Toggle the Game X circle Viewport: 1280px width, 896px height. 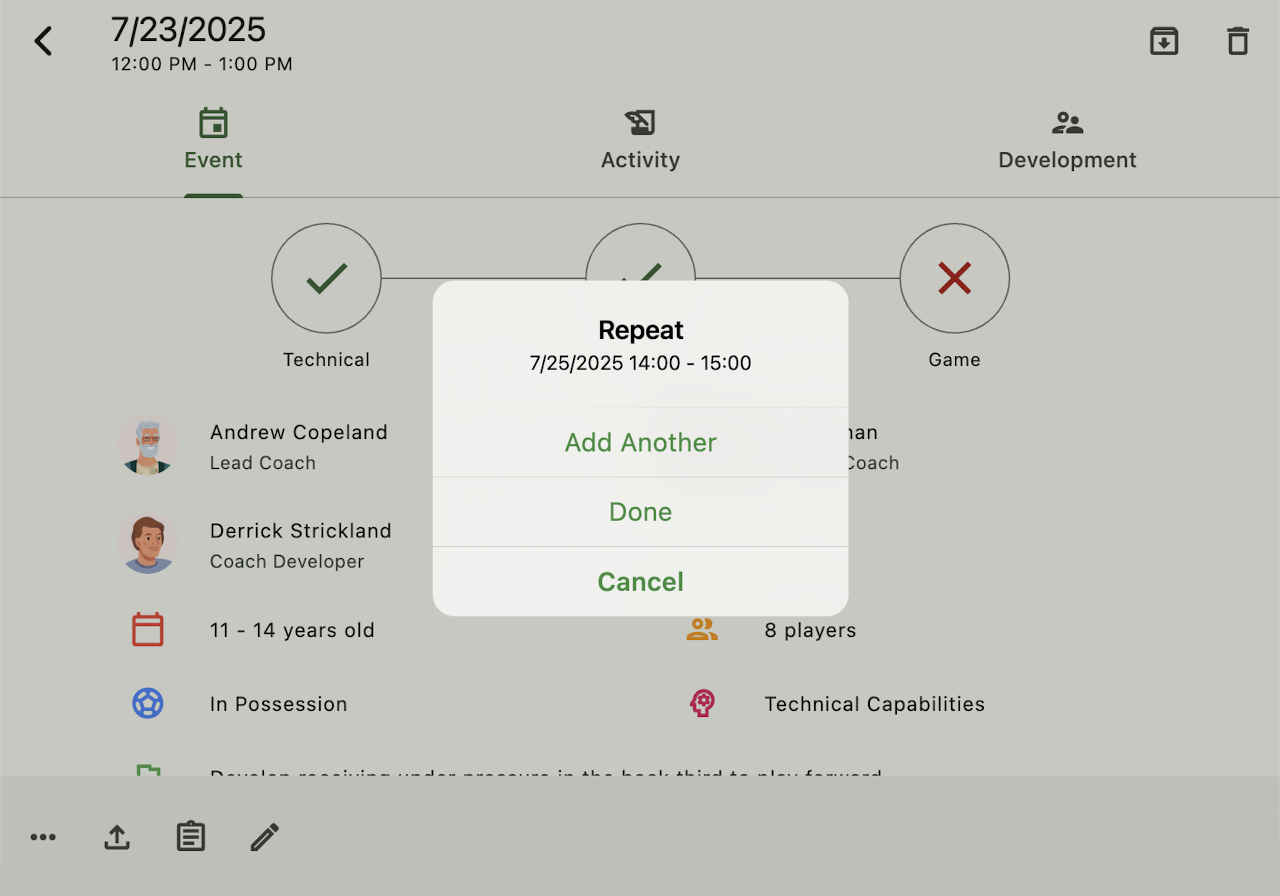tap(954, 278)
